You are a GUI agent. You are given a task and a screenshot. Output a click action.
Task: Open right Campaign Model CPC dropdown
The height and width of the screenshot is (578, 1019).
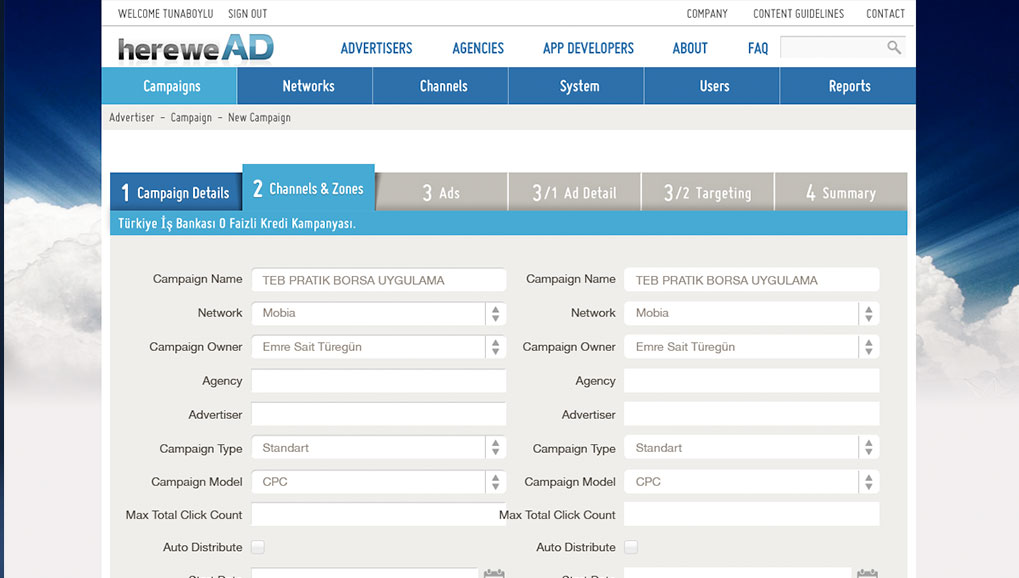[x=752, y=482]
